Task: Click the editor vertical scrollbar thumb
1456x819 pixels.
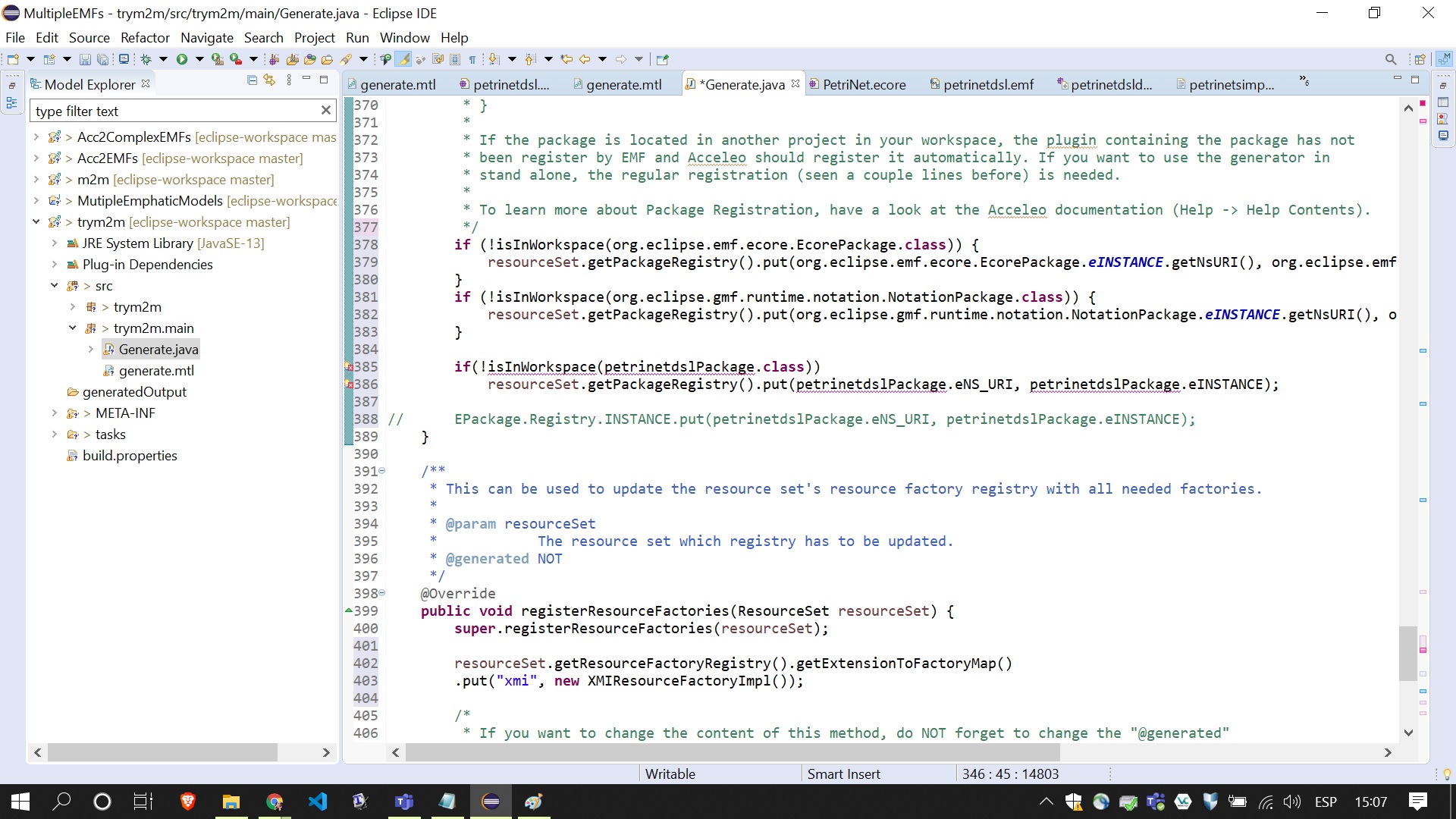Action: click(1408, 654)
